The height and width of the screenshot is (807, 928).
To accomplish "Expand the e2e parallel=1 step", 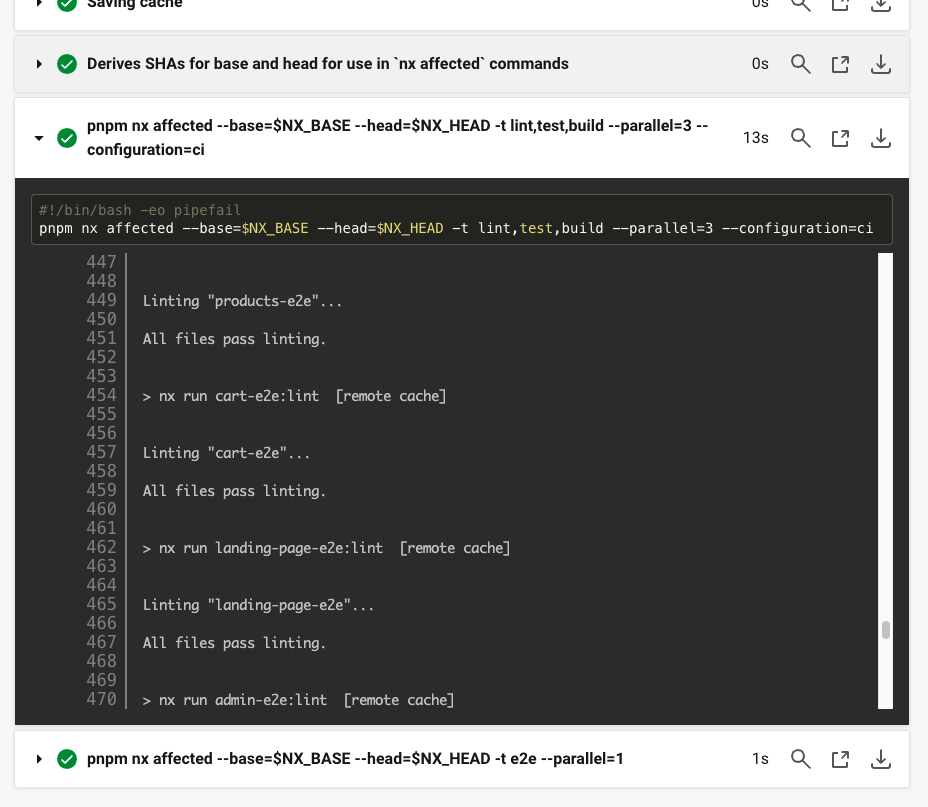I will point(38,759).
